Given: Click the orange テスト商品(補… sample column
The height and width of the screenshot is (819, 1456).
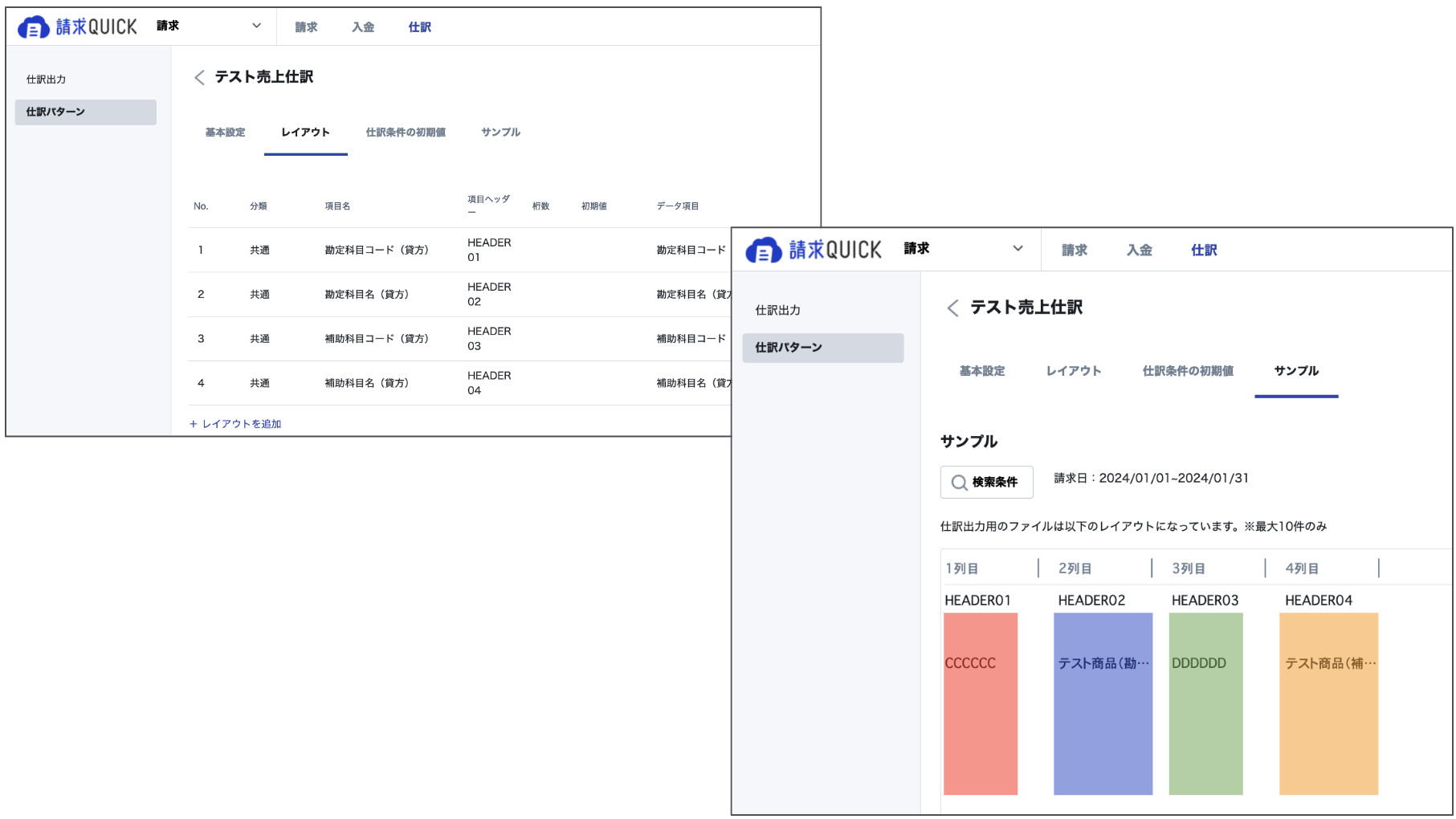Looking at the screenshot, I should pyautogui.click(x=1328, y=703).
